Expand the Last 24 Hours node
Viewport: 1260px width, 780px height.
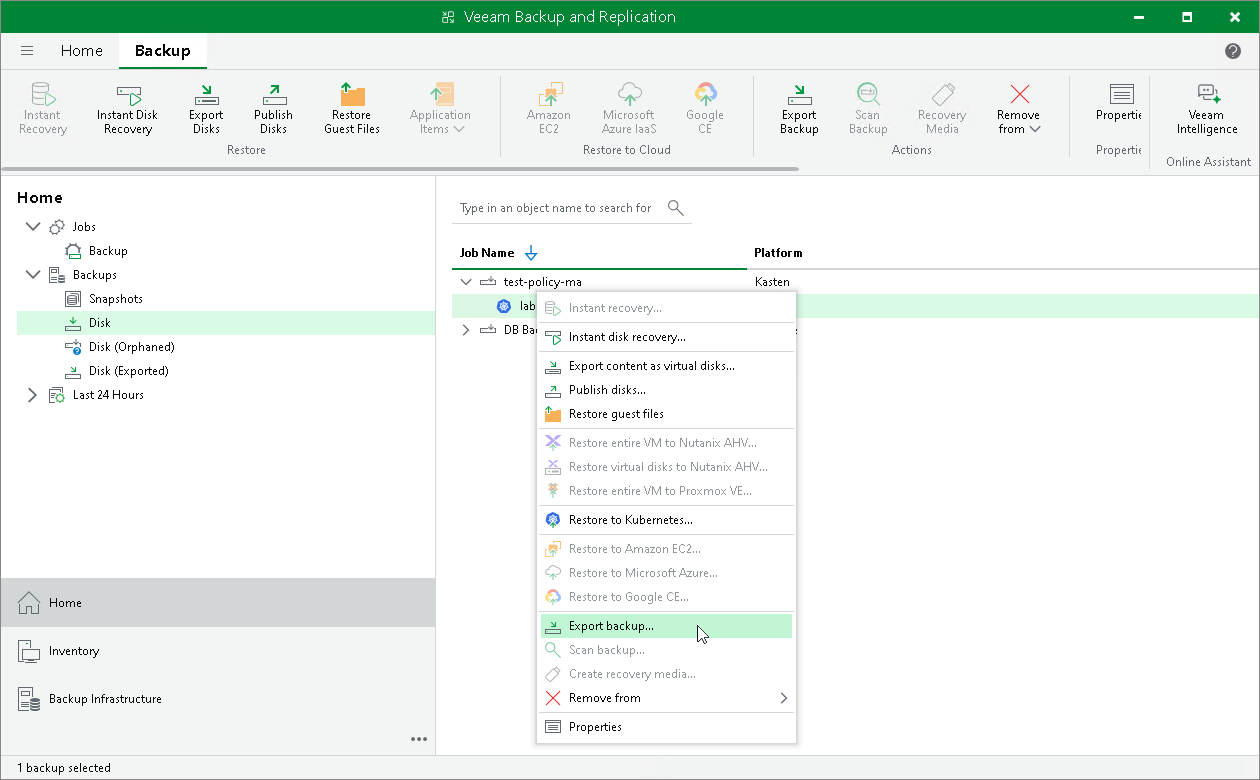tap(33, 395)
